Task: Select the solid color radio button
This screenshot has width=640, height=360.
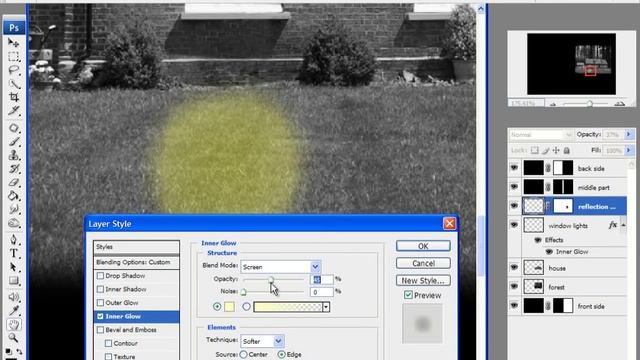Action: point(217,307)
